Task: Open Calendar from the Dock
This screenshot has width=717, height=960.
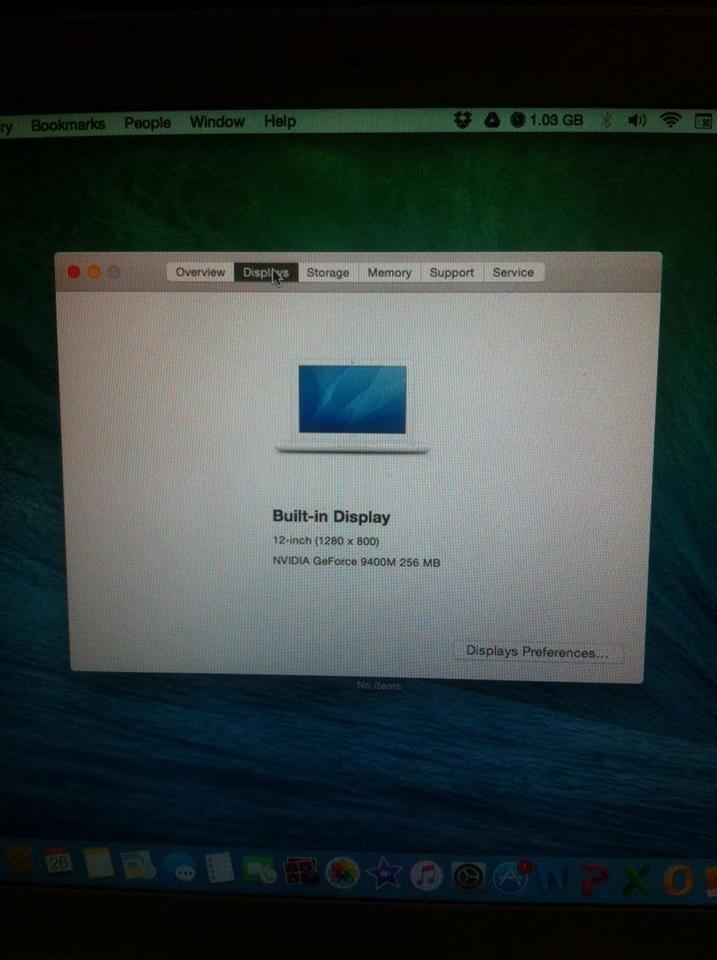Action: 58,862
